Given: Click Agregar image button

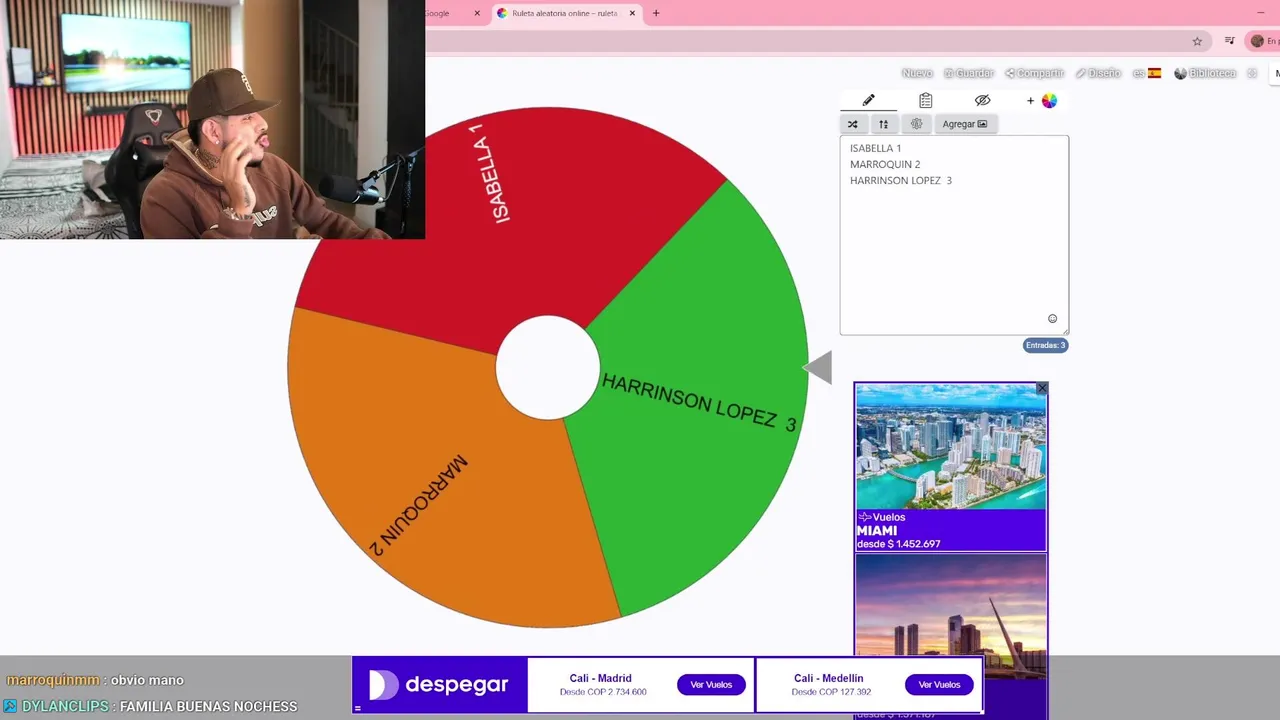Looking at the screenshot, I should pos(965,124).
